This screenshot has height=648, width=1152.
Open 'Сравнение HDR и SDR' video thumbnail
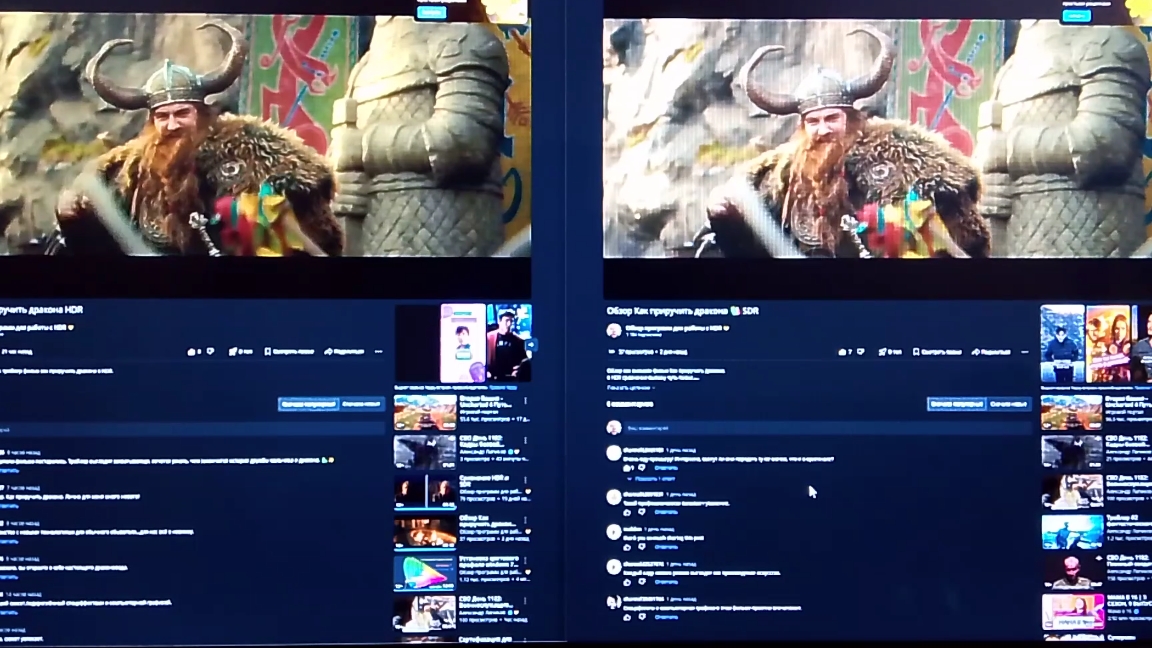click(x=425, y=492)
